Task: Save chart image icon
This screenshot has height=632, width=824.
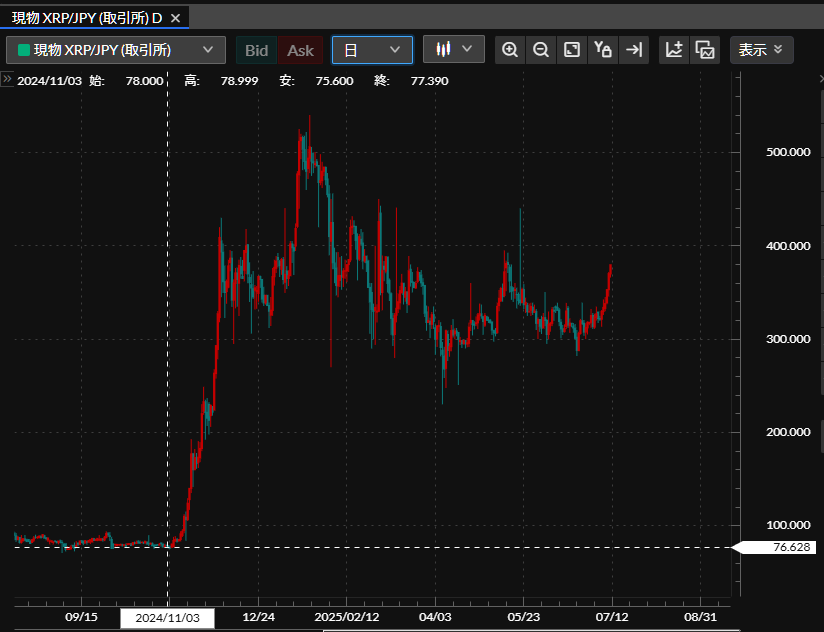Action: (705, 50)
